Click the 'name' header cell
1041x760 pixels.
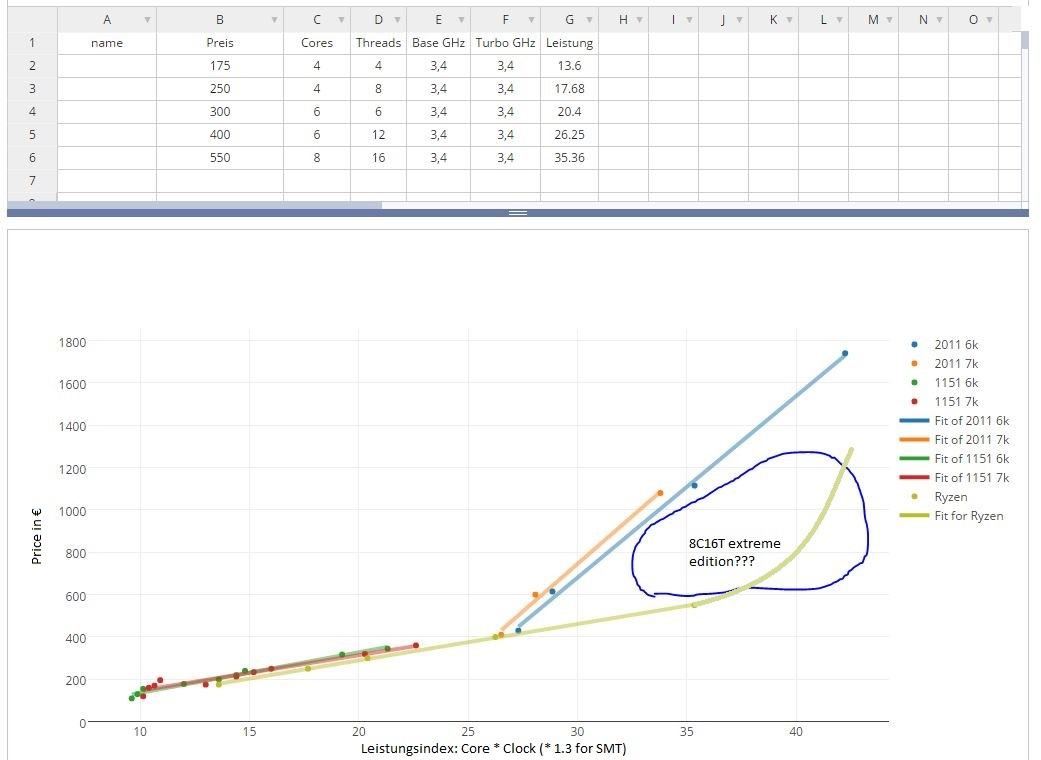point(107,43)
